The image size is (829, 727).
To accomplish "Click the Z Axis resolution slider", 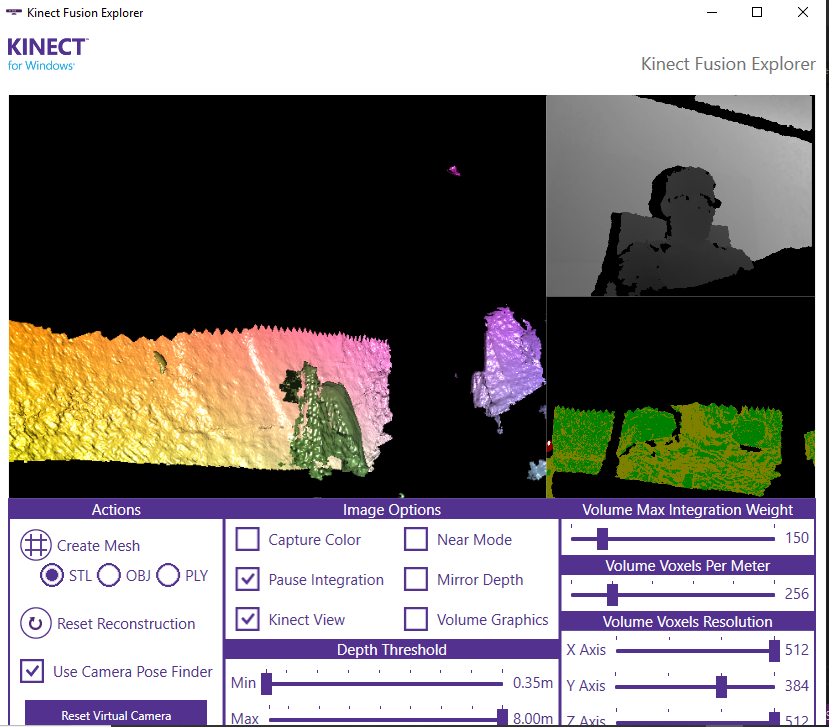I will click(697, 719).
